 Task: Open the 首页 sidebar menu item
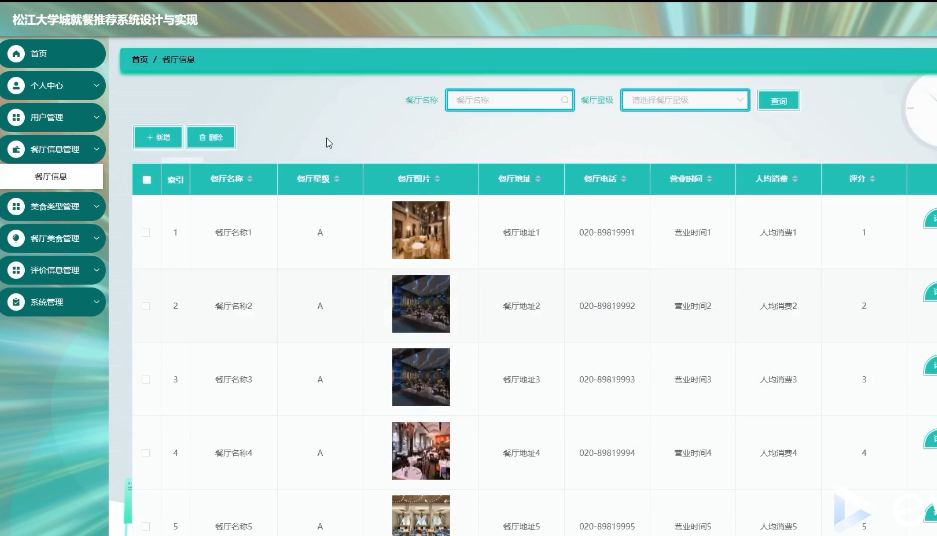[x=53, y=54]
